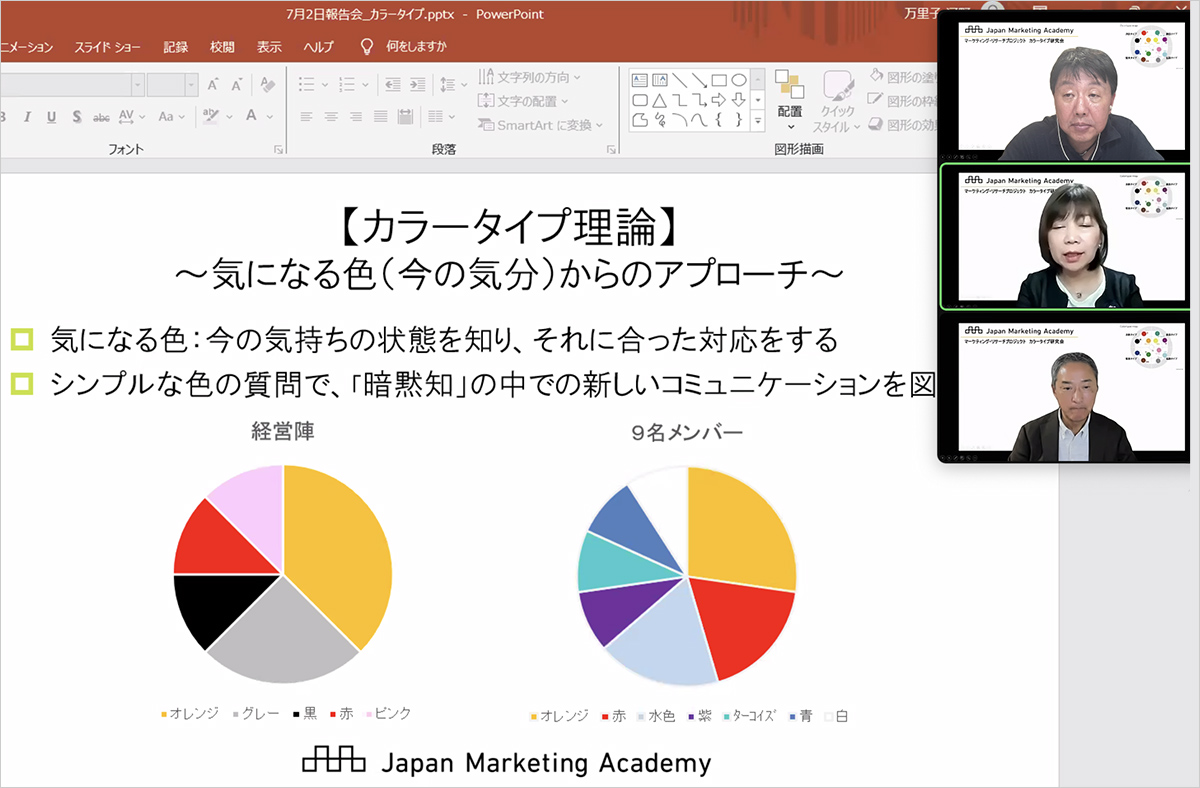Viewport: 1200px width, 788px height.
Task: Decrease the list indent level
Action: coord(392,85)
